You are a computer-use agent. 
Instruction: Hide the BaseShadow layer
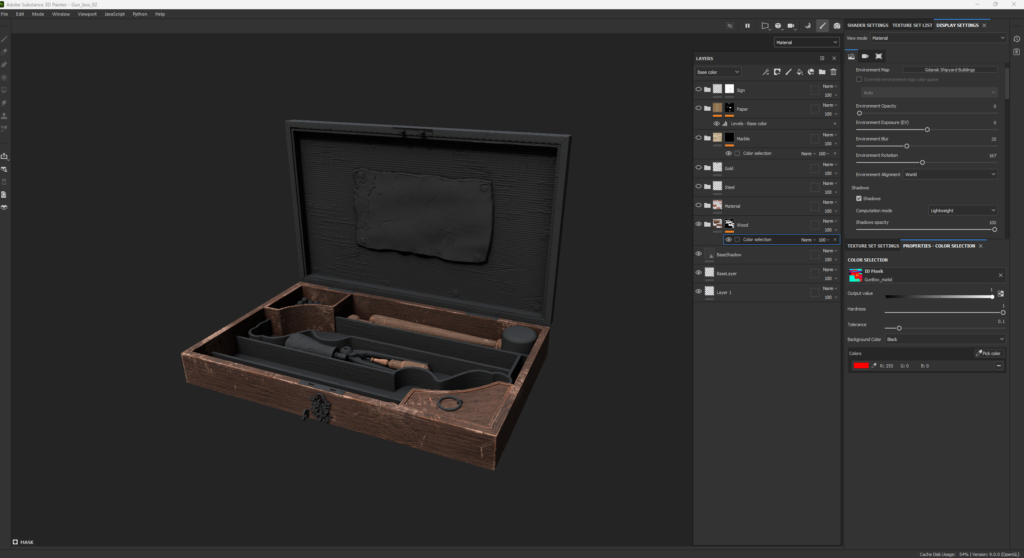tap(698, 254)
